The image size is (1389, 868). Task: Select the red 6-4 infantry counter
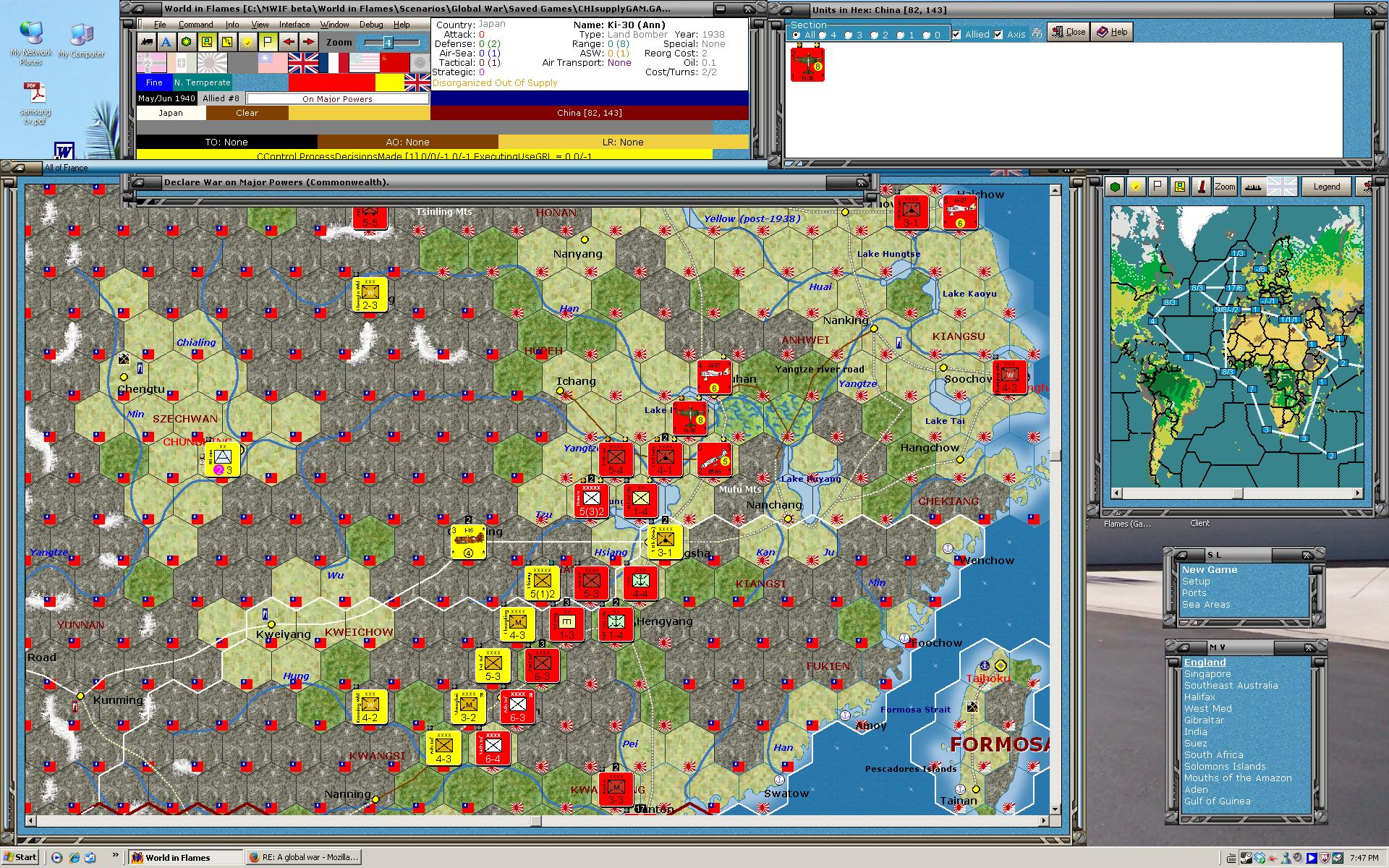coord(493,748)
